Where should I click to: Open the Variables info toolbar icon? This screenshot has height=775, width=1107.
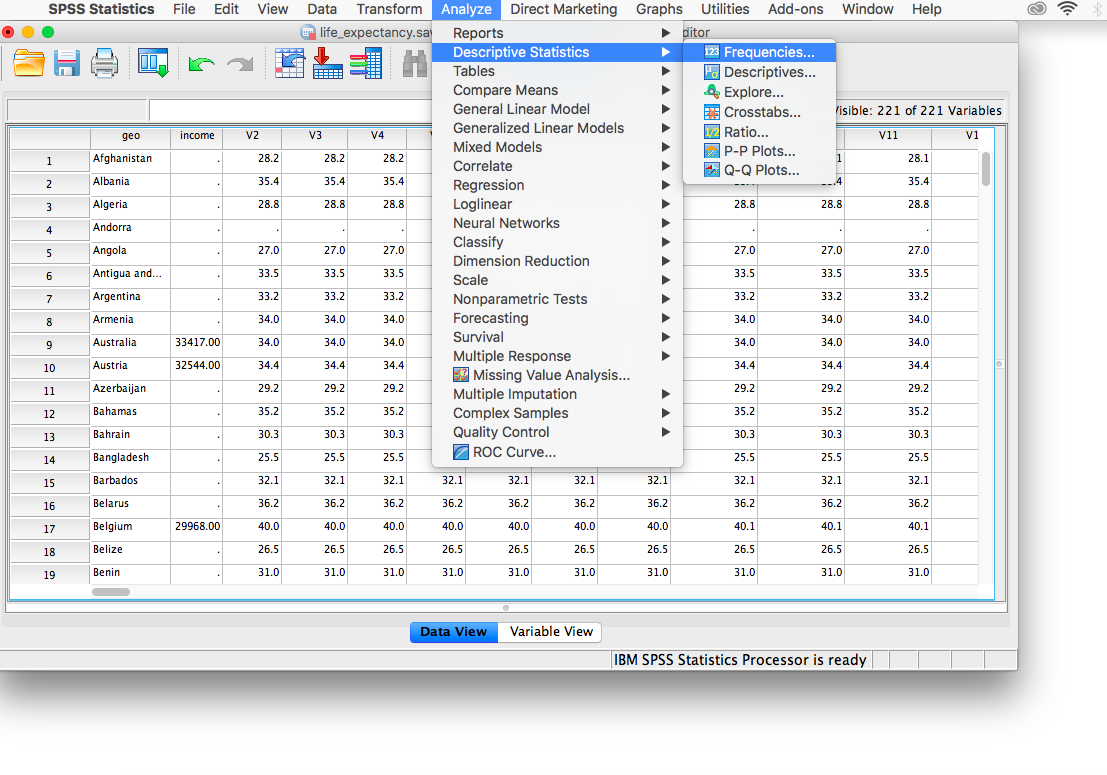[x=366, y=64]
